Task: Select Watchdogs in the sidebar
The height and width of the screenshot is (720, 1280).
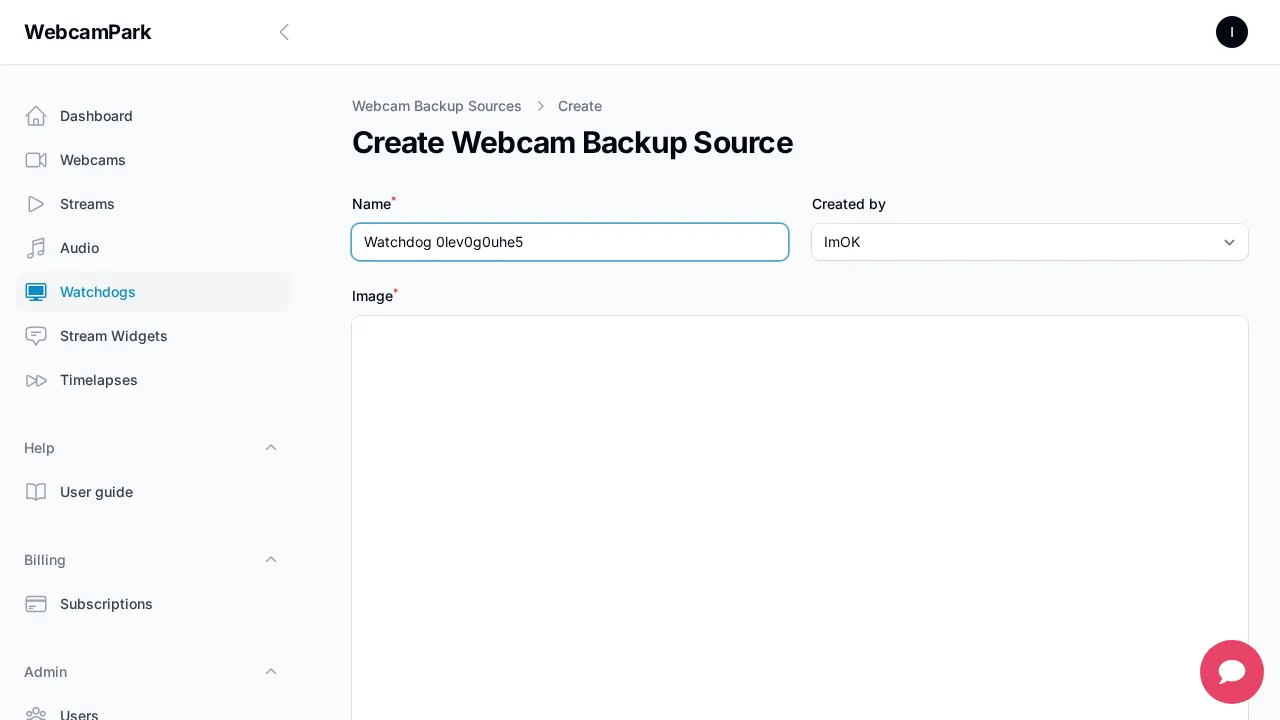Action: point(97,292)
